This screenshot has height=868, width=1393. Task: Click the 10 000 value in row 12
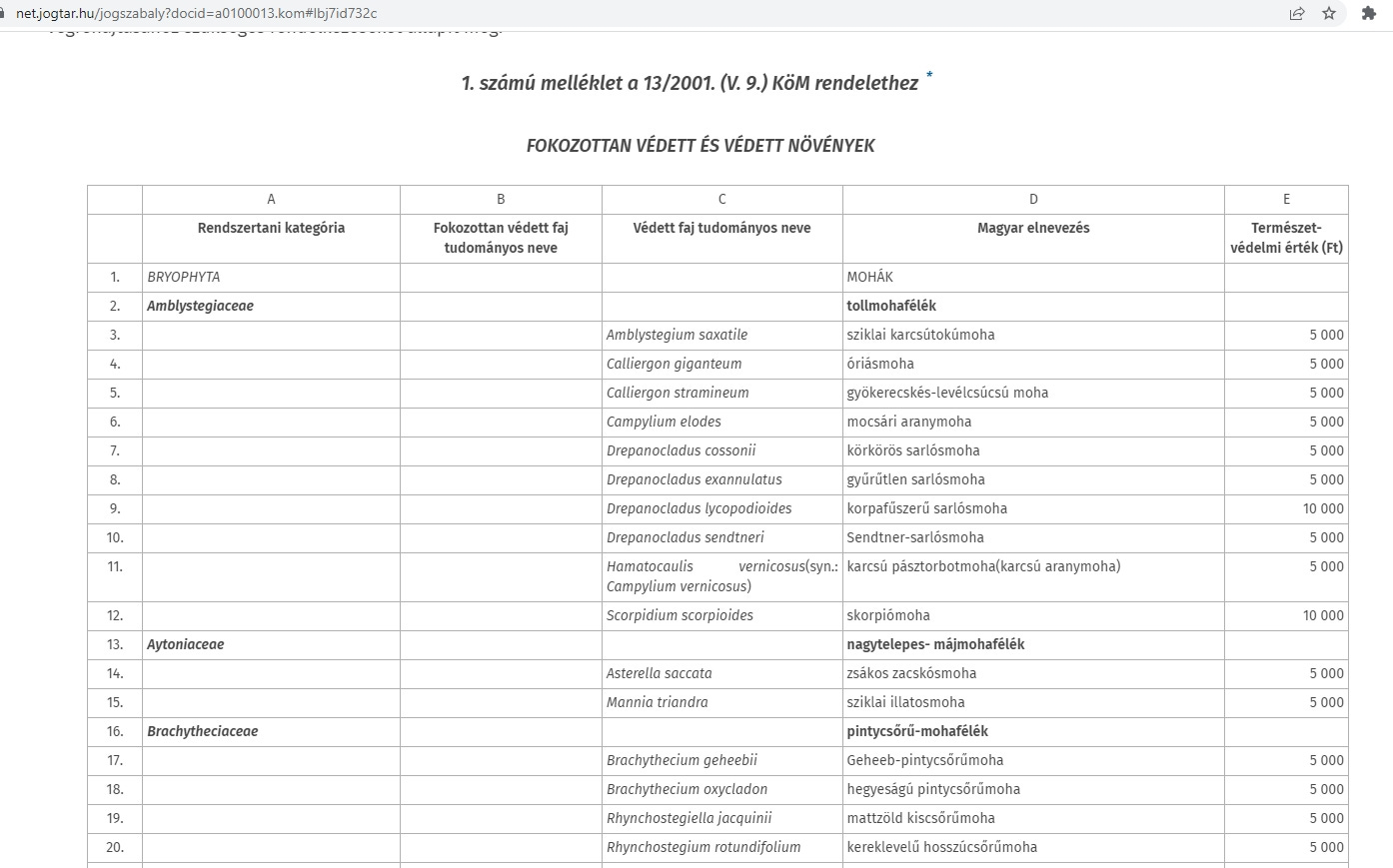[x=1323, y=615]
